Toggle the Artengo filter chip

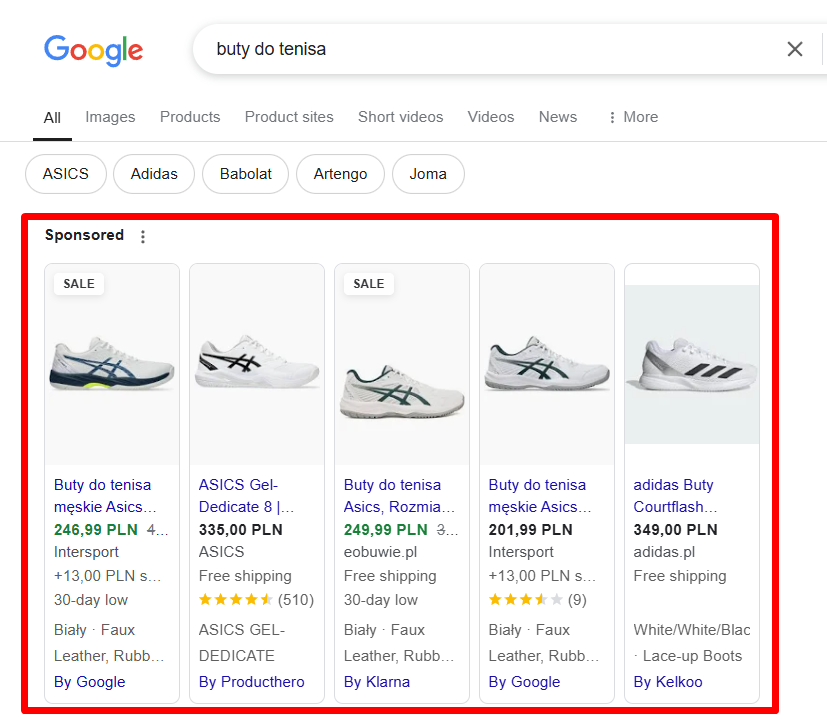click(x=339, y=174)
